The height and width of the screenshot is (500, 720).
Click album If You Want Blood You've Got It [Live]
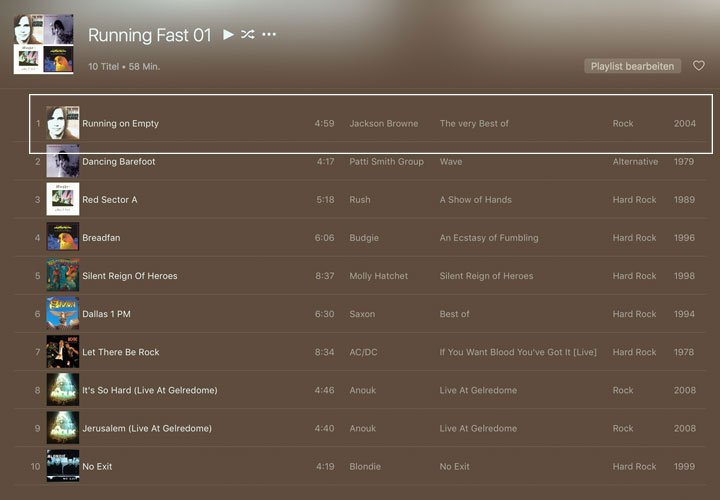518,352
